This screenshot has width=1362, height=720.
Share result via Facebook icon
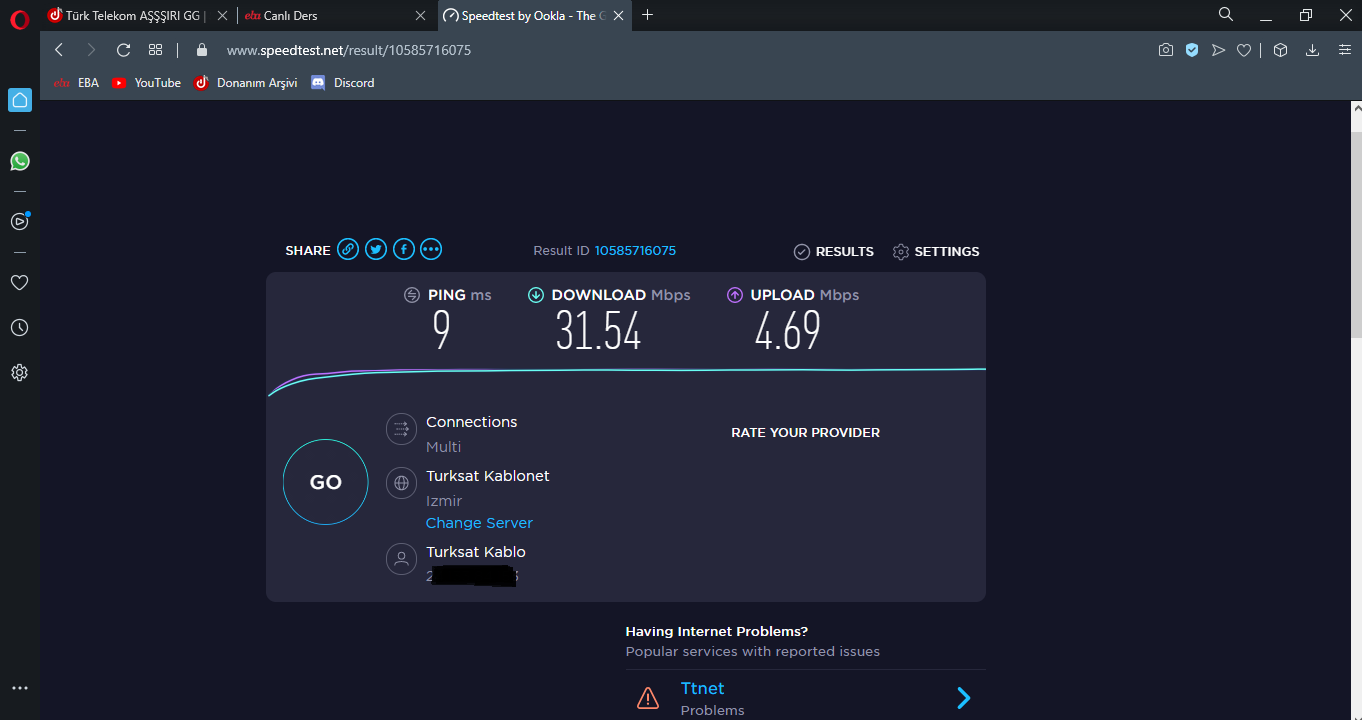pos(403,250)
